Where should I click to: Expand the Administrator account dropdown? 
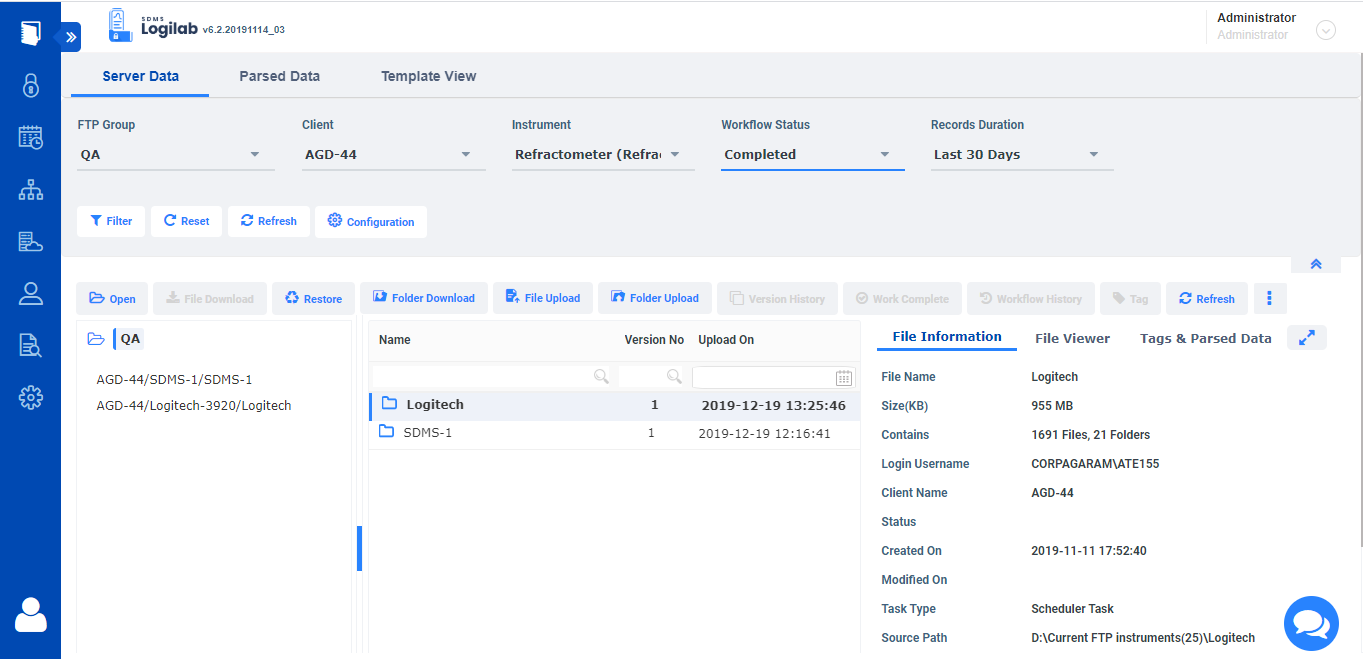point(1326,30)
